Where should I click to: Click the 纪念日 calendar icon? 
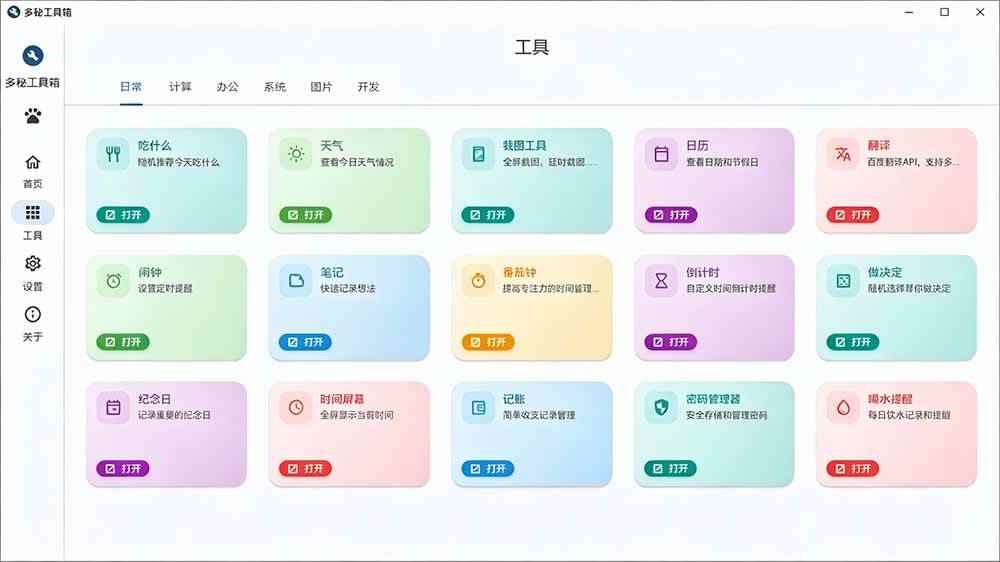(114, 408)
